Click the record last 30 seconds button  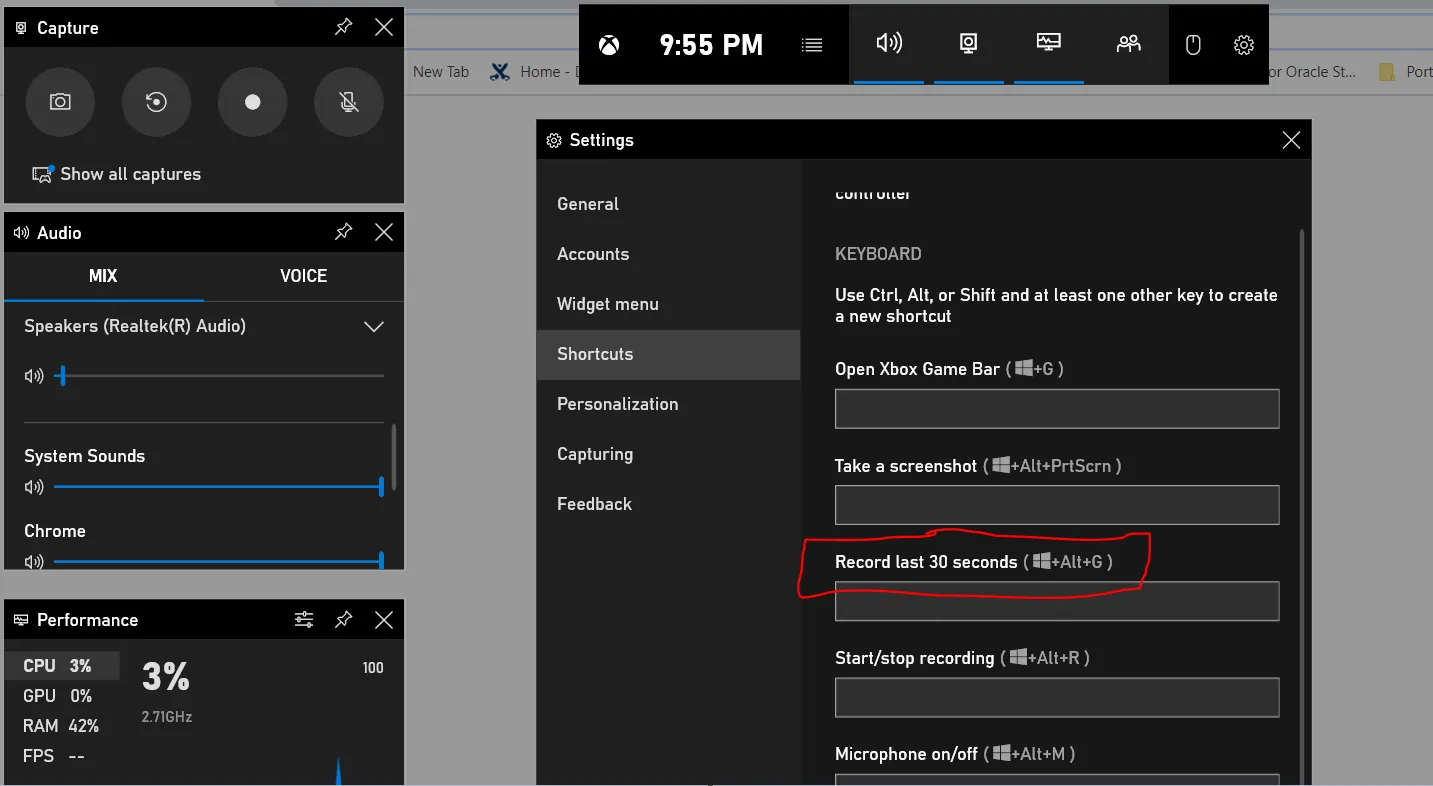click(156, 102)
